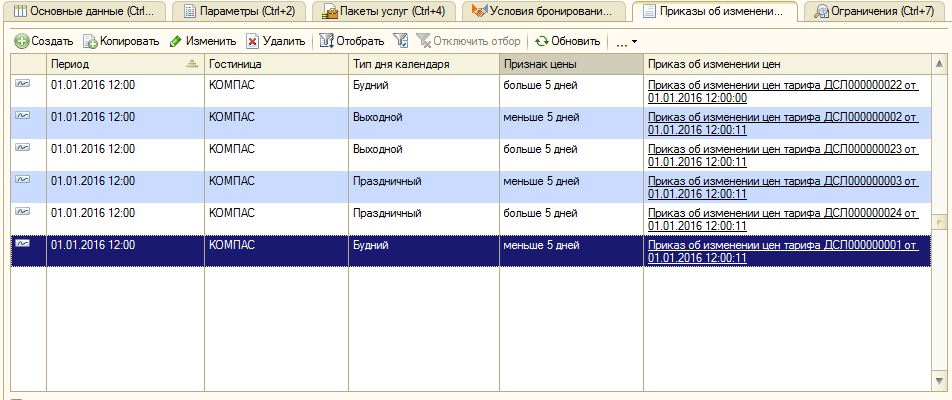Click record icon of ДСЛ000000023 row
The height and width of the screenshot is (400, 952).
coord(22,147)
